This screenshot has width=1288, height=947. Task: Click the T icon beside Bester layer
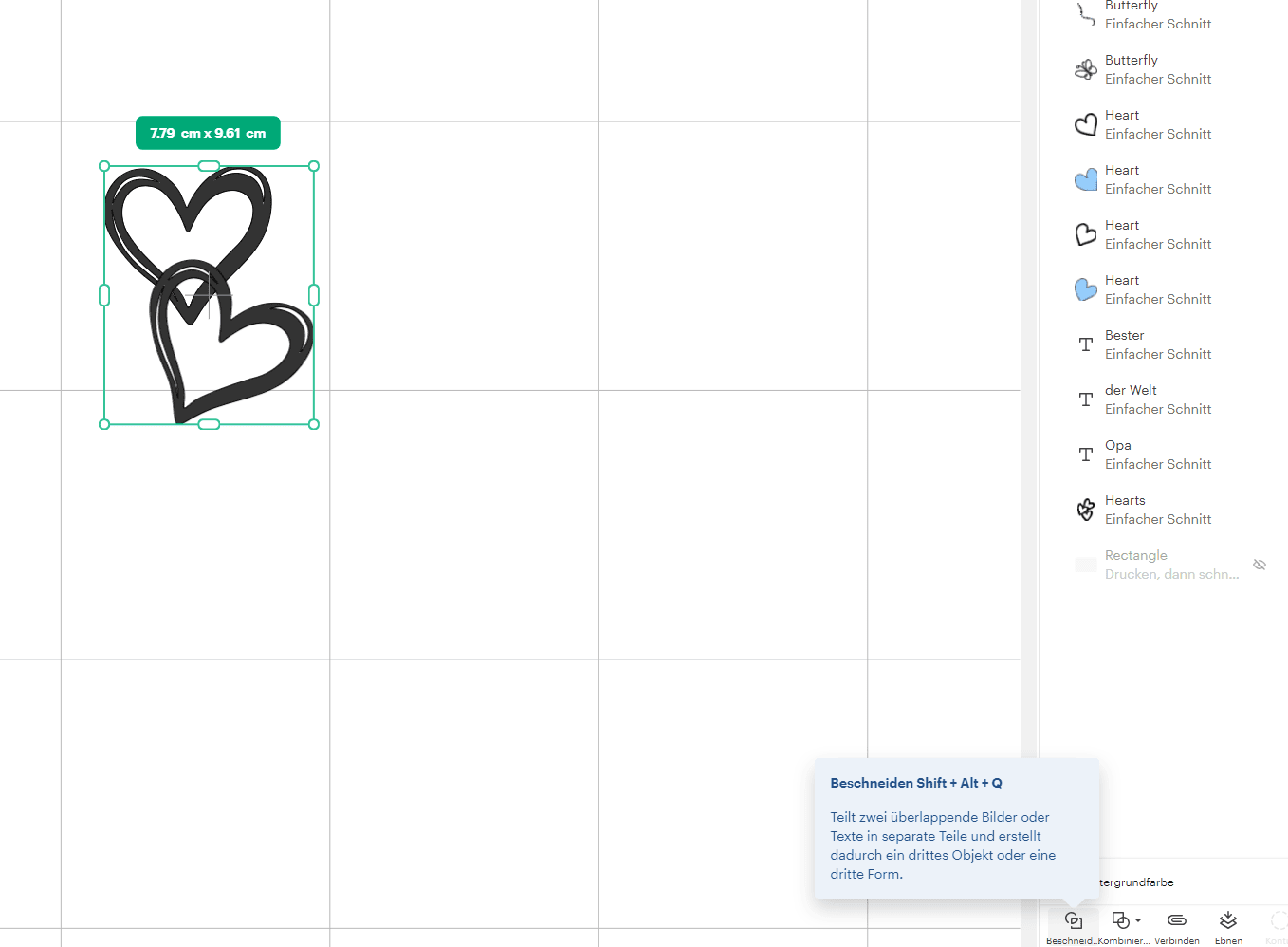[x=1086, y=344]
